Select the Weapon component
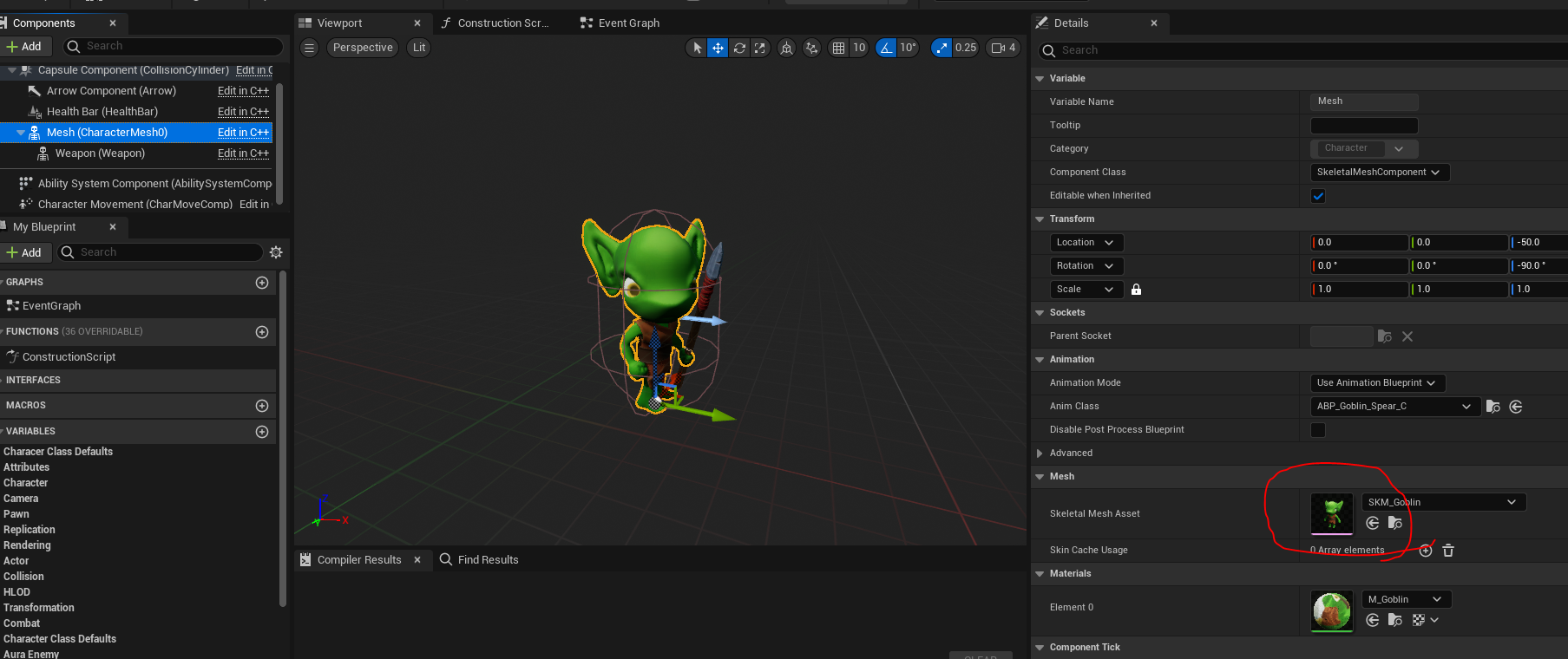This screenshot has width=1568, height=659. 100,153
